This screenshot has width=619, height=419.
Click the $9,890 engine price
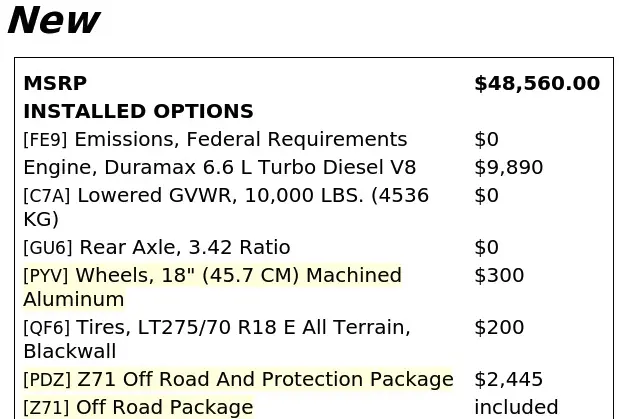click(508, 167)
